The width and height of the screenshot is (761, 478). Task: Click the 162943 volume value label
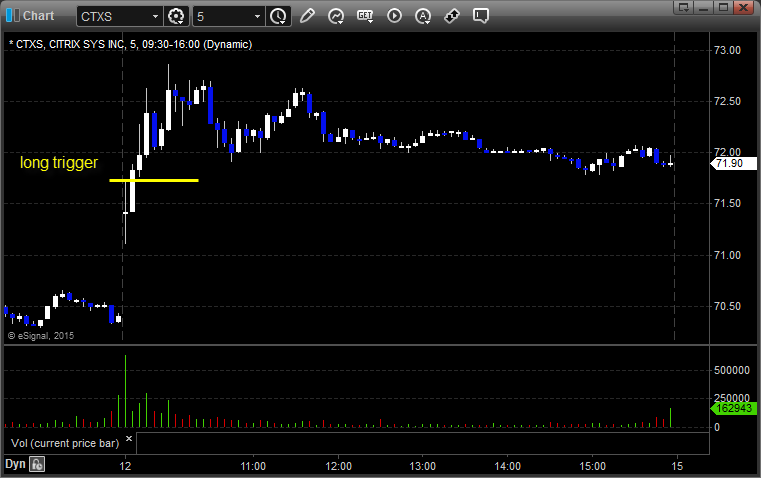(x=734, y=408)
